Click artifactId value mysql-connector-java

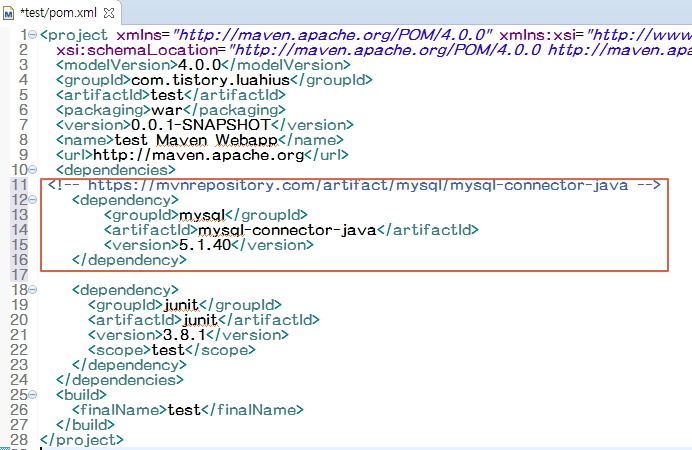287,230
